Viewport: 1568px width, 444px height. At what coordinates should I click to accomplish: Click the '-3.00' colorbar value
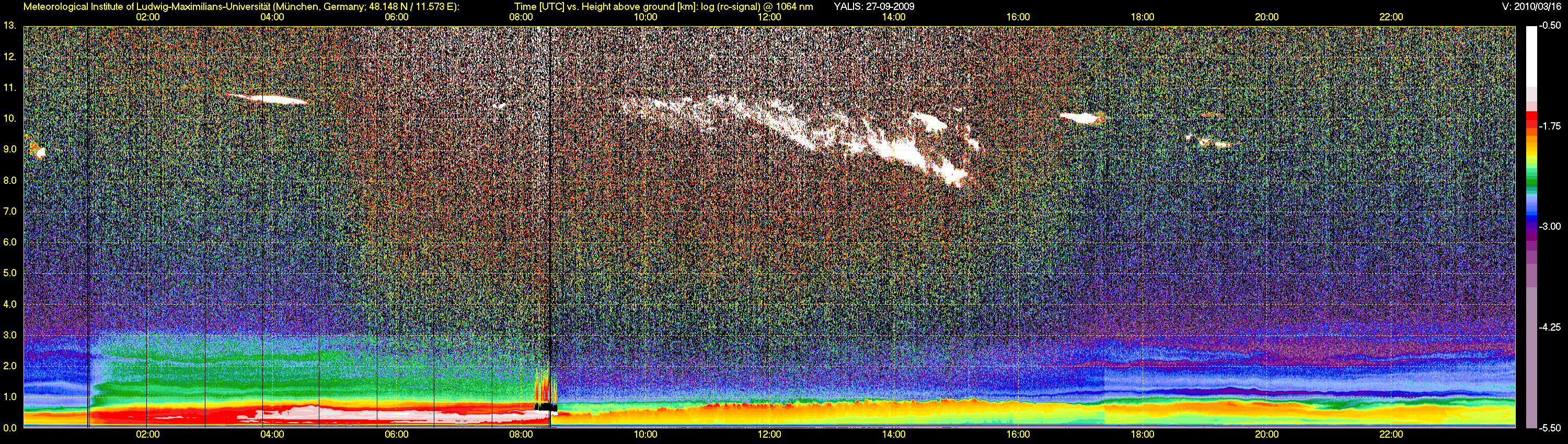click(1550, 226)
